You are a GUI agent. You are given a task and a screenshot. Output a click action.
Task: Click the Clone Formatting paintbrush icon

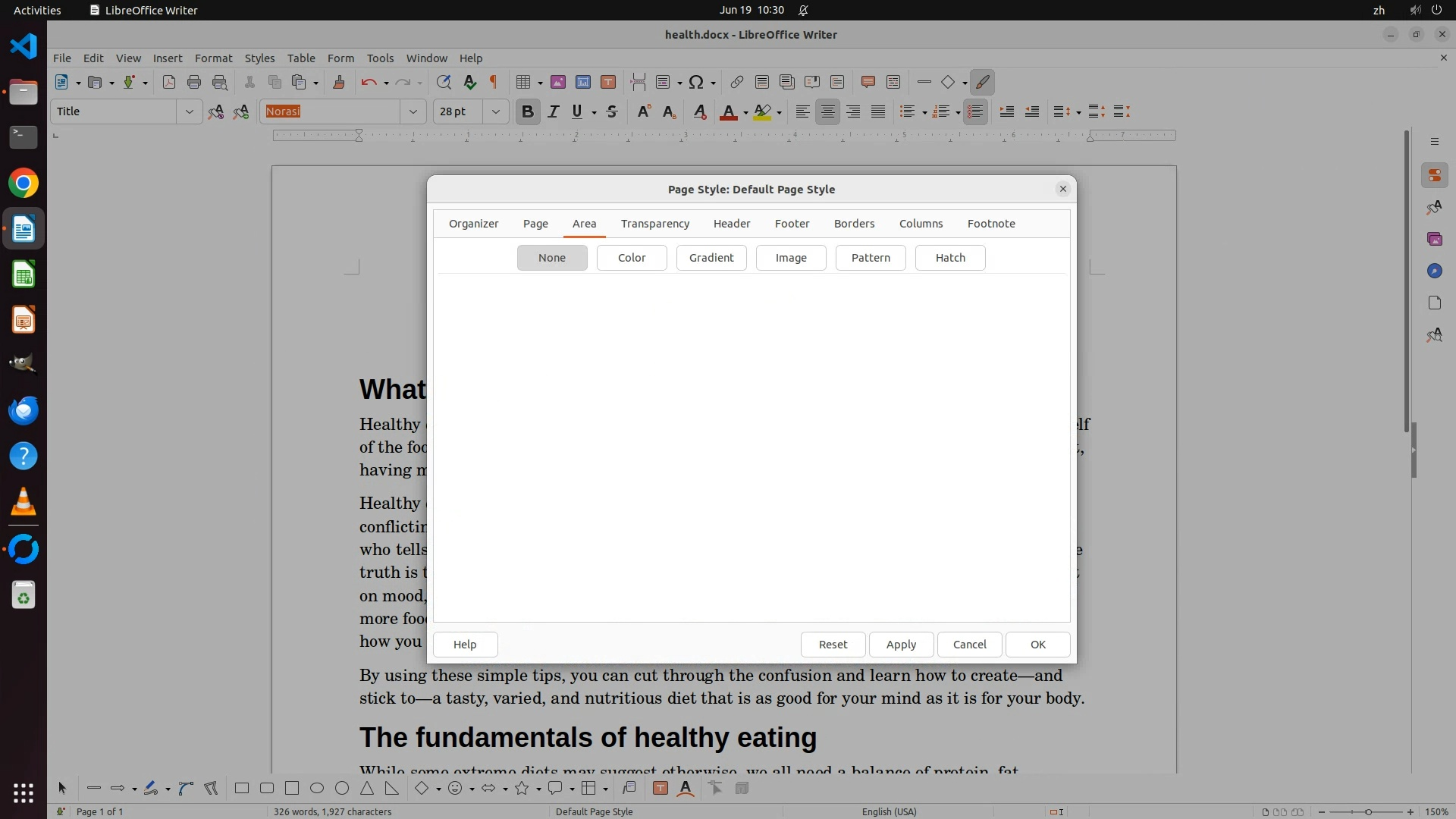339,83
